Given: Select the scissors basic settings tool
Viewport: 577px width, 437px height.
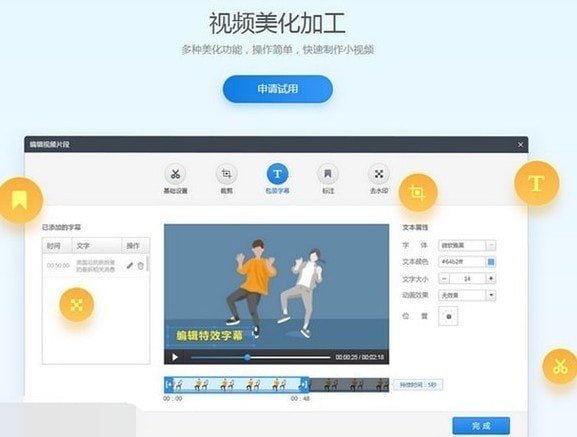Looking at the screenshot, I should click(175, 174).
